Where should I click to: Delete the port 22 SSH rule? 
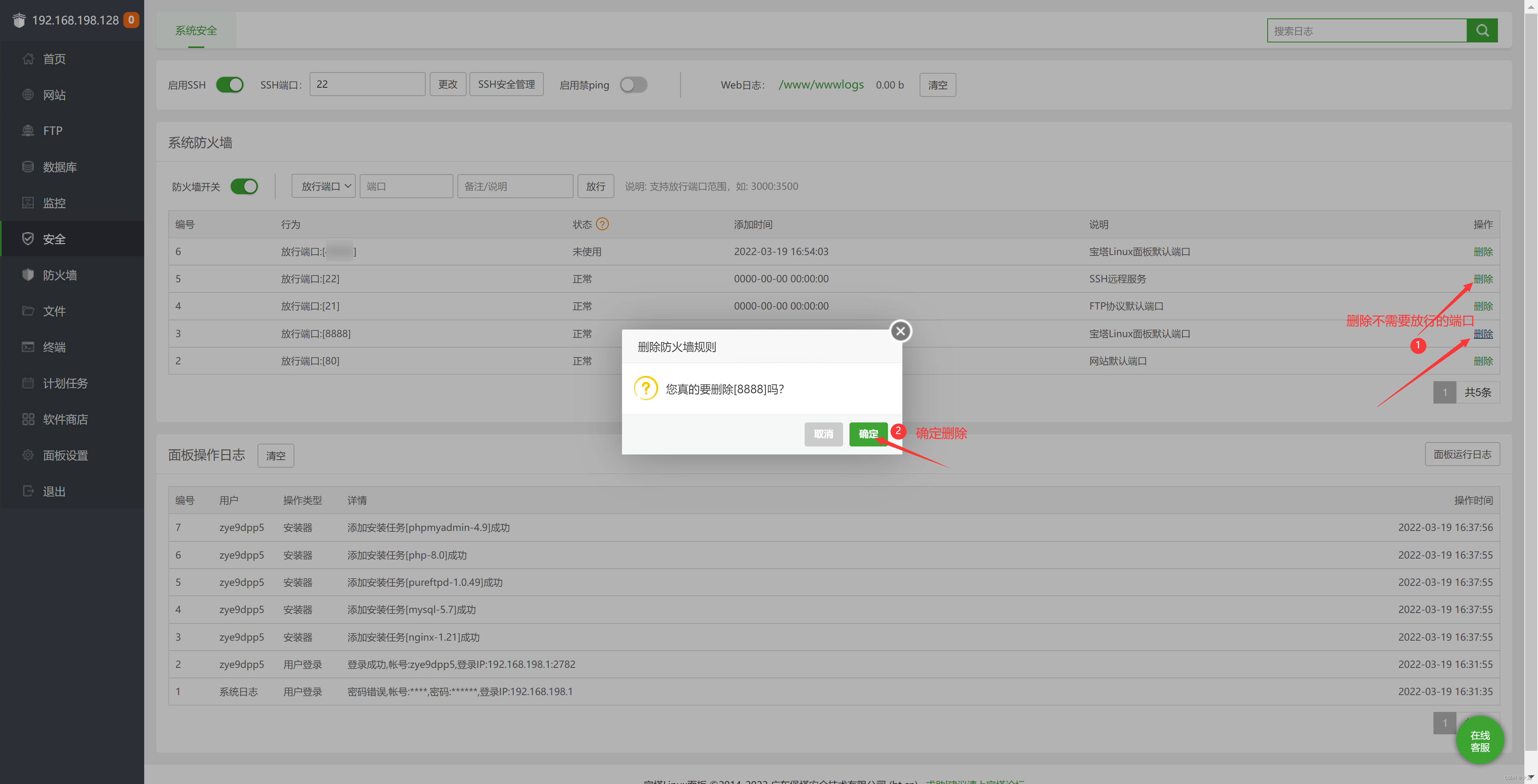(x=1483, y=279)
